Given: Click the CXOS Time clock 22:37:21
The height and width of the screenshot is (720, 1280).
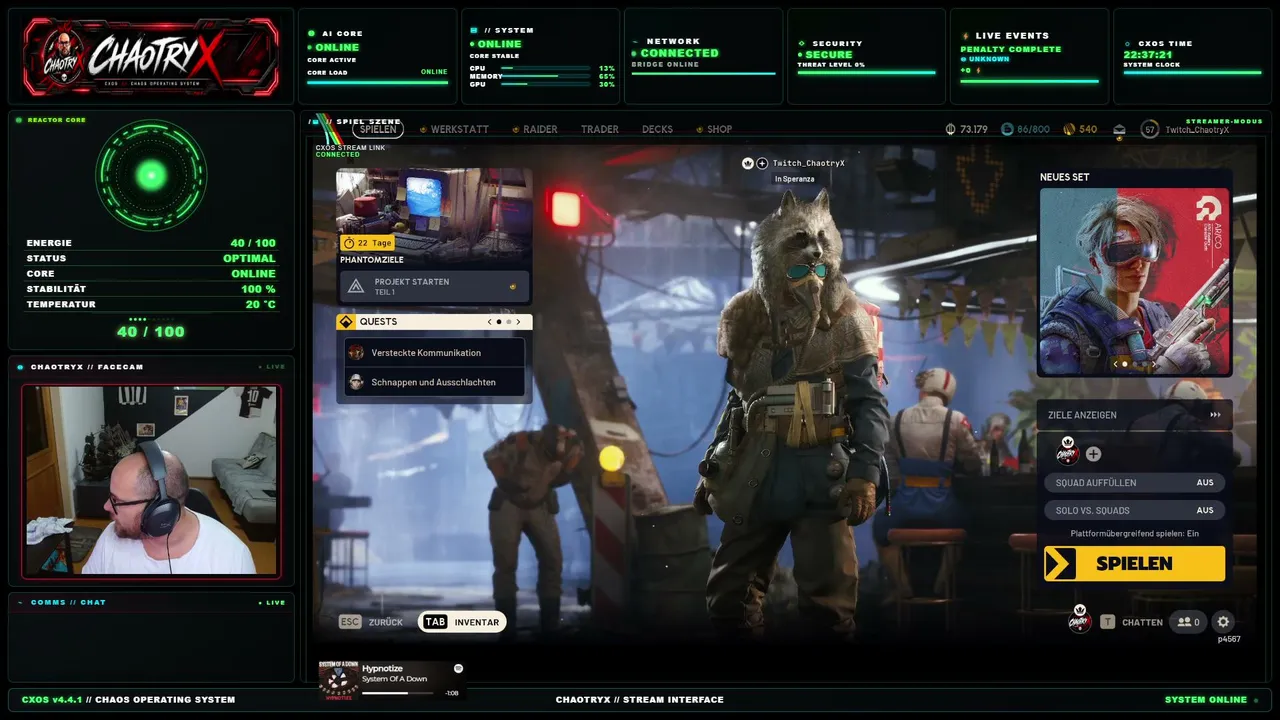Looking at the screenshot, I should [x=1146, y=55].
